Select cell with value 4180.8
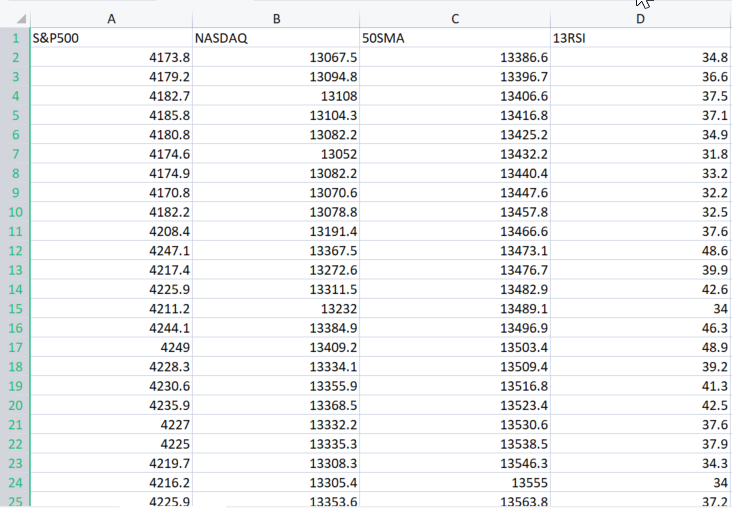Viewport: 732px width, 508px height. pos(111,135)
